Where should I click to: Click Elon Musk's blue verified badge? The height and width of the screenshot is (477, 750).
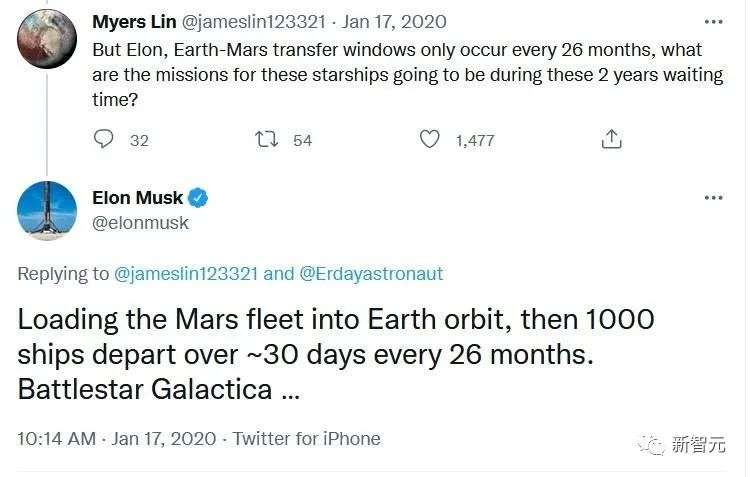pyautogui.click(x=198, y=198)
